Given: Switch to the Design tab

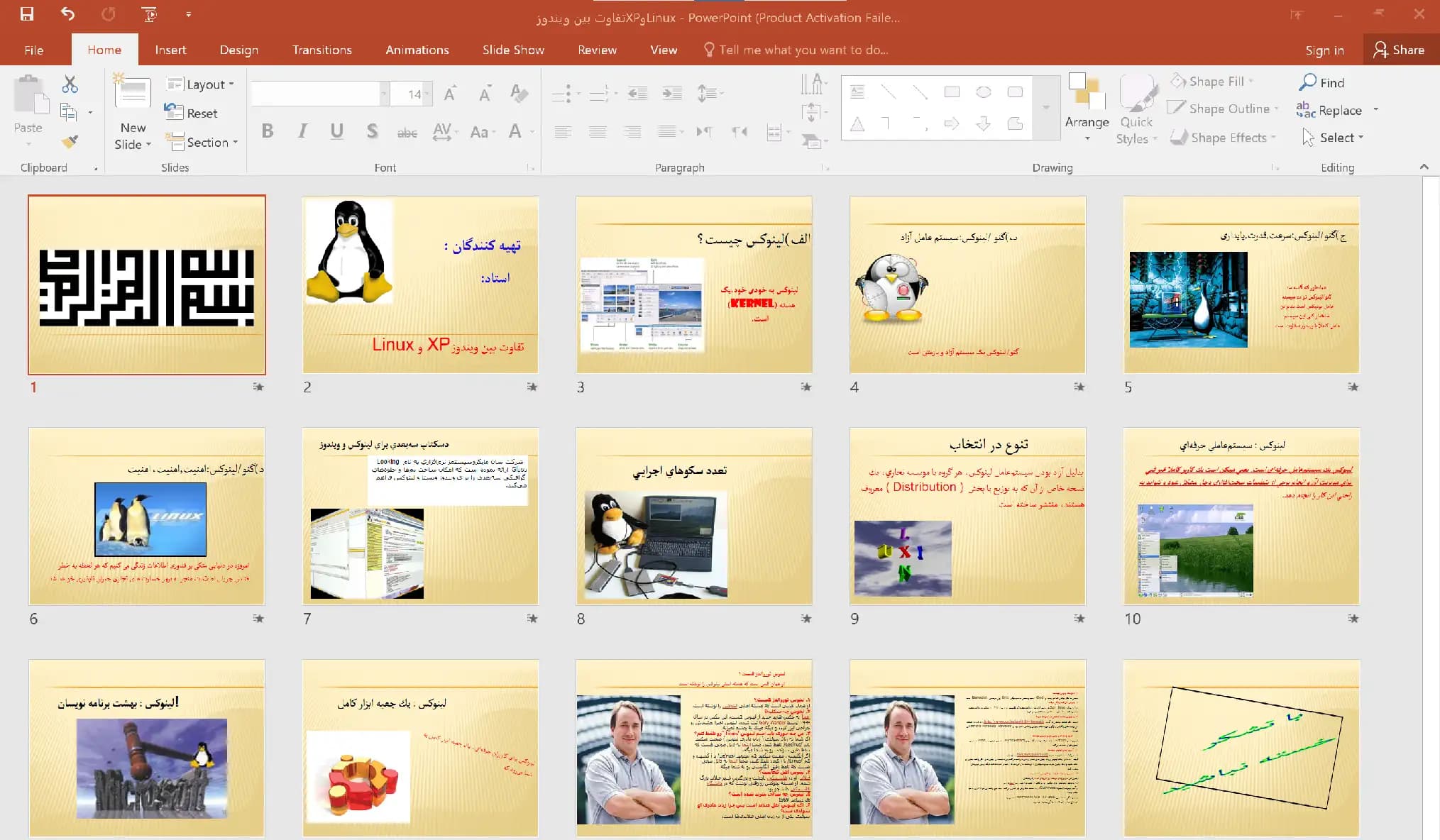Looking at the screenshot, I should pyautogui.click(x=238, y=50).
